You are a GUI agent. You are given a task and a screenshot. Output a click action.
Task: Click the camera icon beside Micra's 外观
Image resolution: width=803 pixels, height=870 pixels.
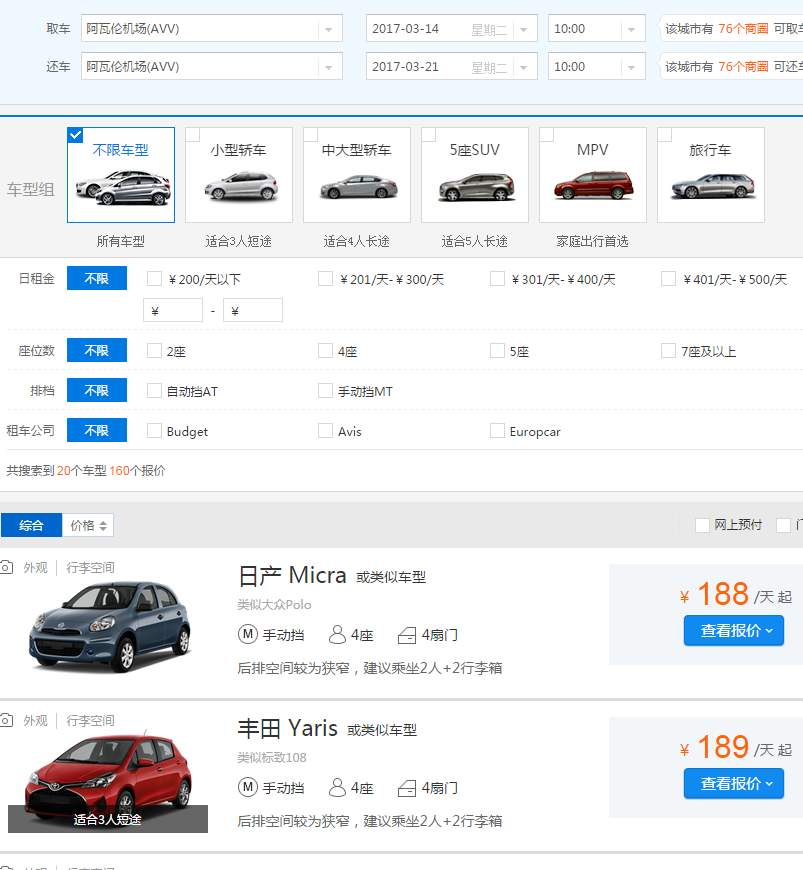(6, 567)
